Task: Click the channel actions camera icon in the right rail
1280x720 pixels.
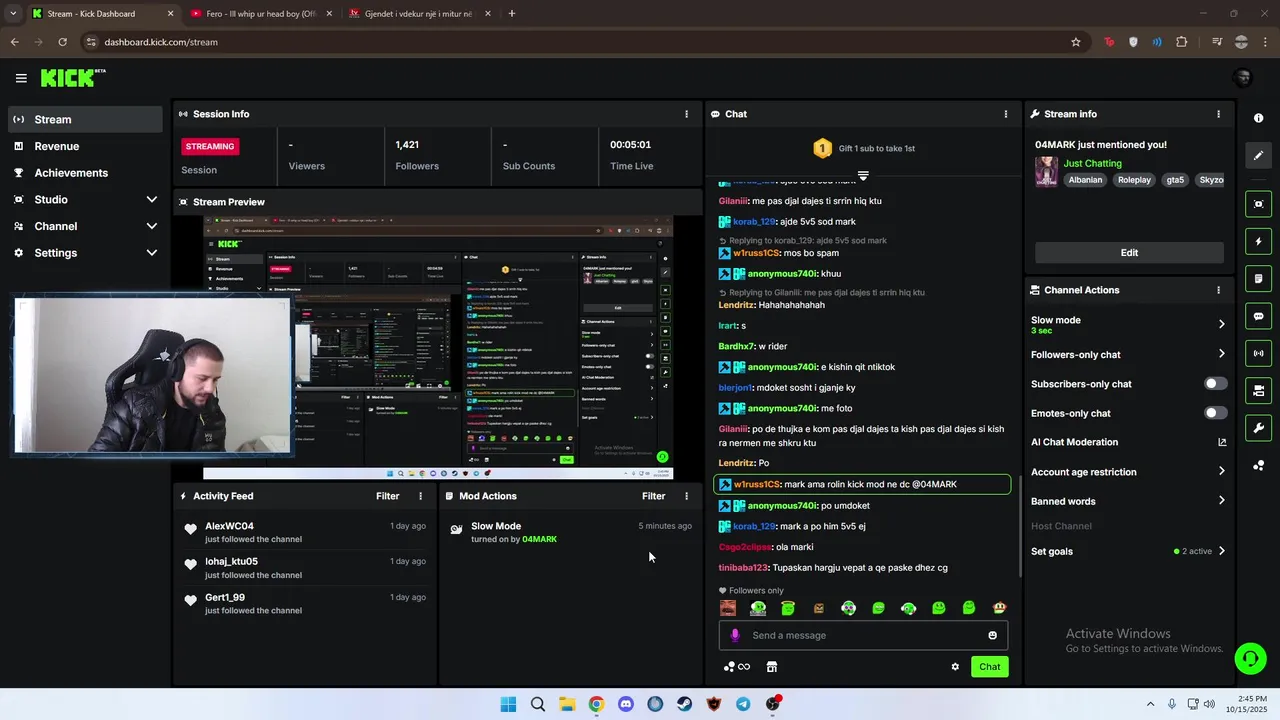Action: [1258, 390]
